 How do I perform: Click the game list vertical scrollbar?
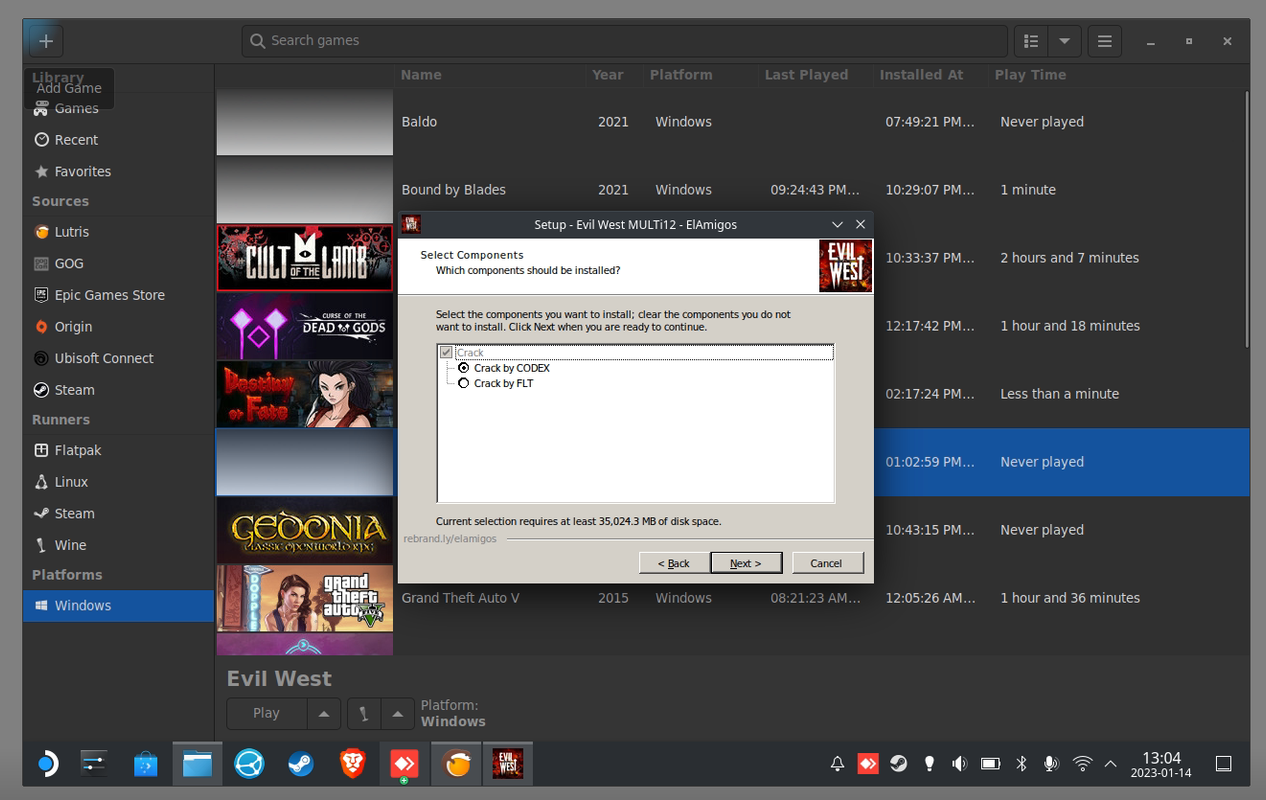tap(1245, 219)
